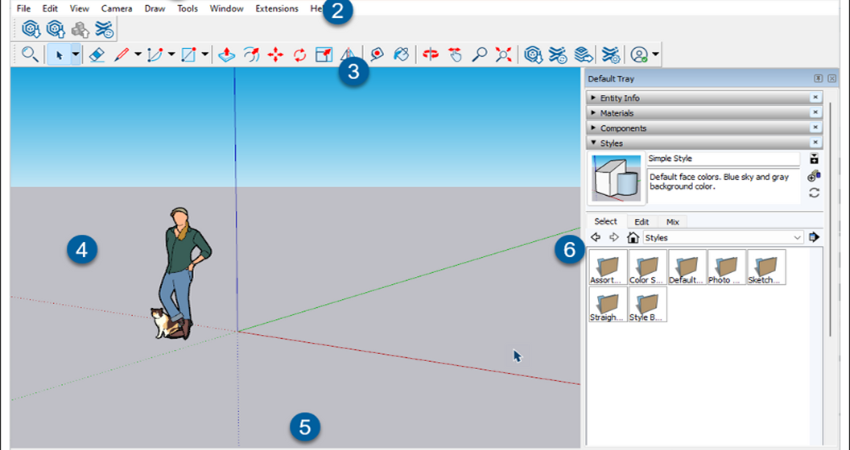Click Send to LayOut icon

click(x=583, y=54)
